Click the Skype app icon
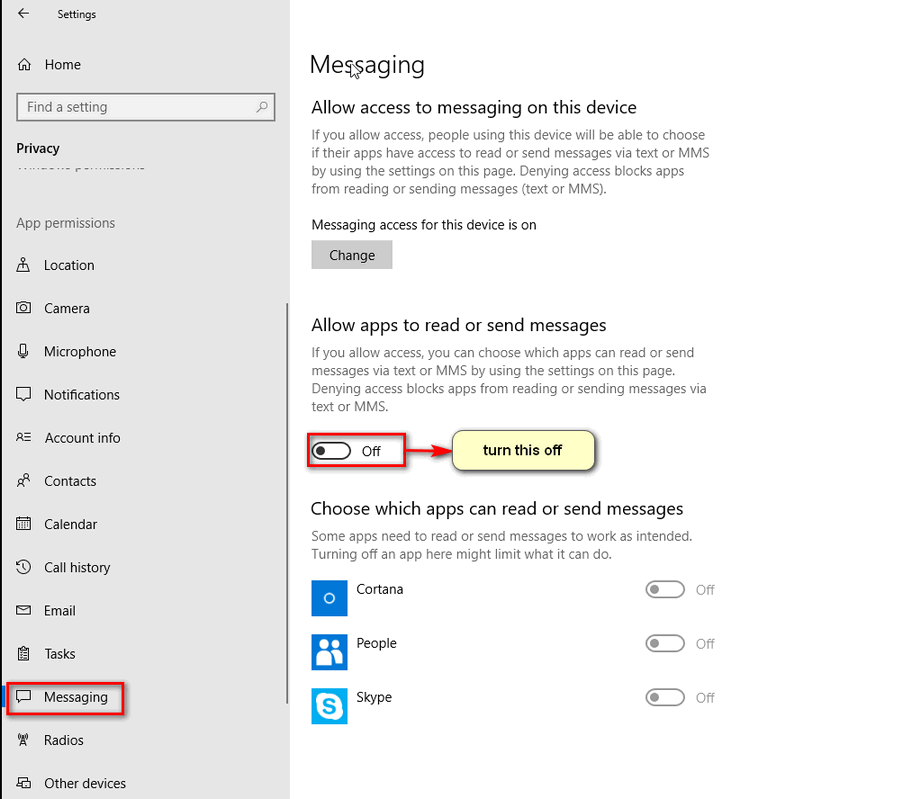This screenshot has height=799, width=903. [x=329, y=705]
